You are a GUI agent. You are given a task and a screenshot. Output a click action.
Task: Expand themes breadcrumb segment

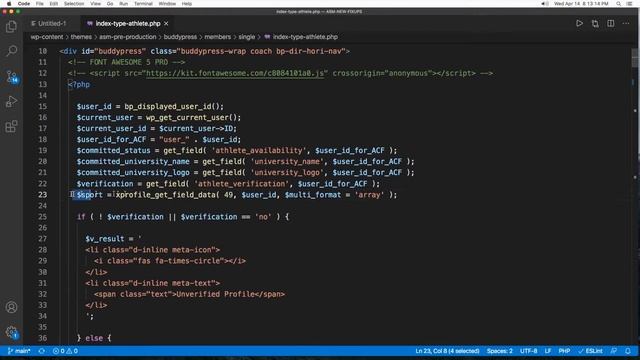(x=81, y=37)
